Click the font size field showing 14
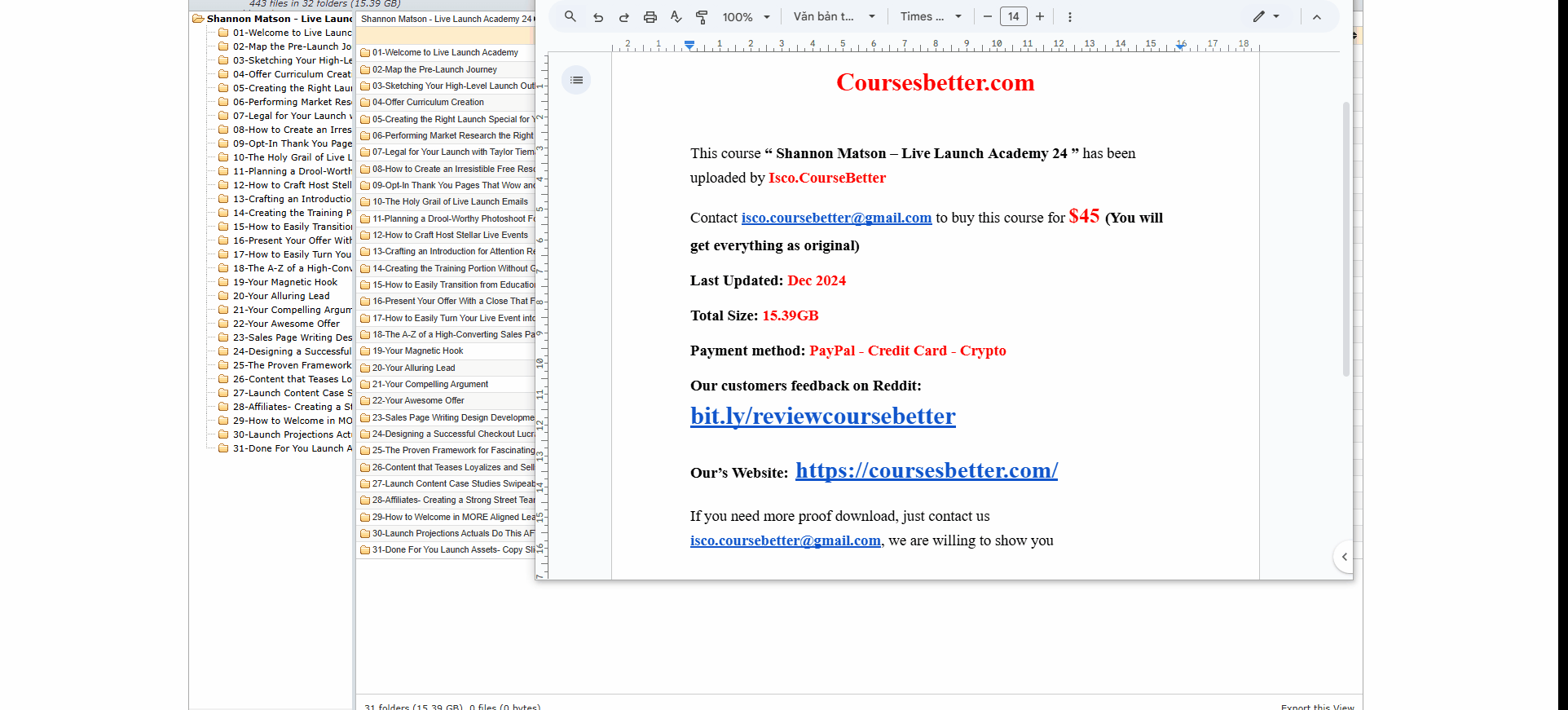1568x710 pixels. click(x=1014, y=17)
